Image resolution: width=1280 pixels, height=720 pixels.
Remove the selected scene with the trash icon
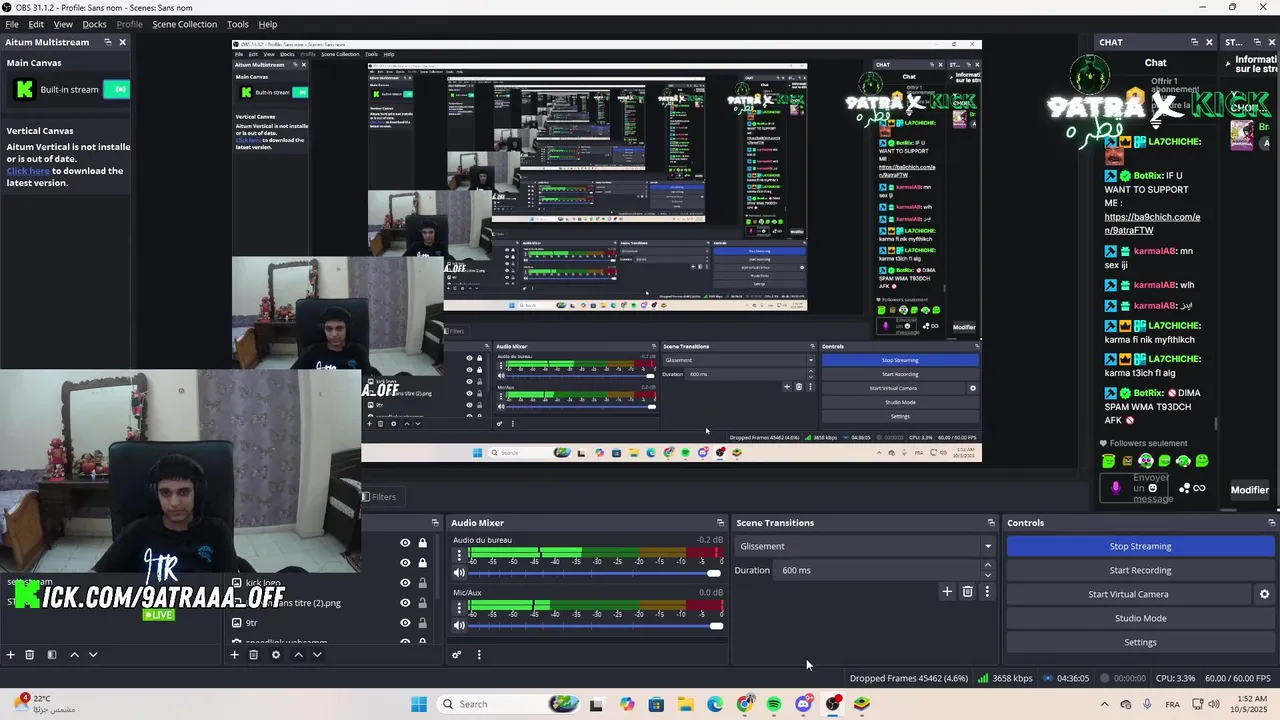pos(30,655)
